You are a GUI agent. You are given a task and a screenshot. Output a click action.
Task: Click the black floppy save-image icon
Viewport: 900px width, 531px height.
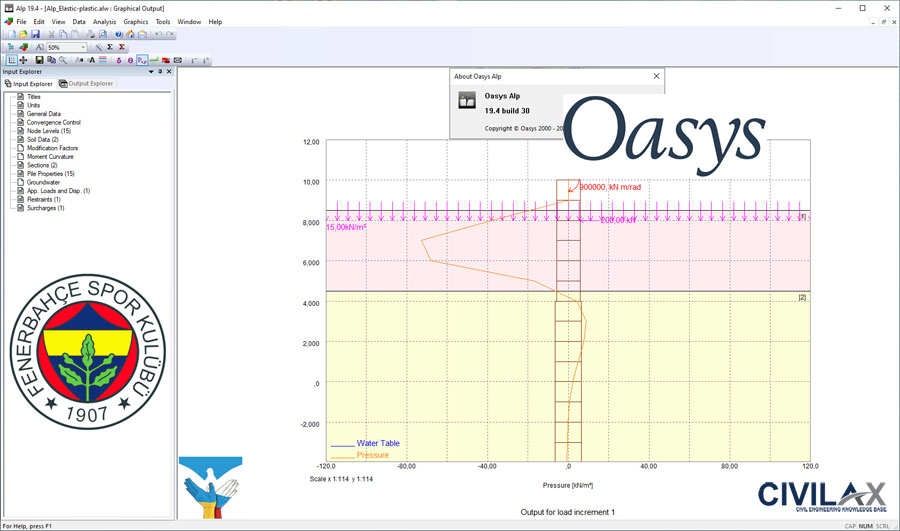[x=40, y=60]
